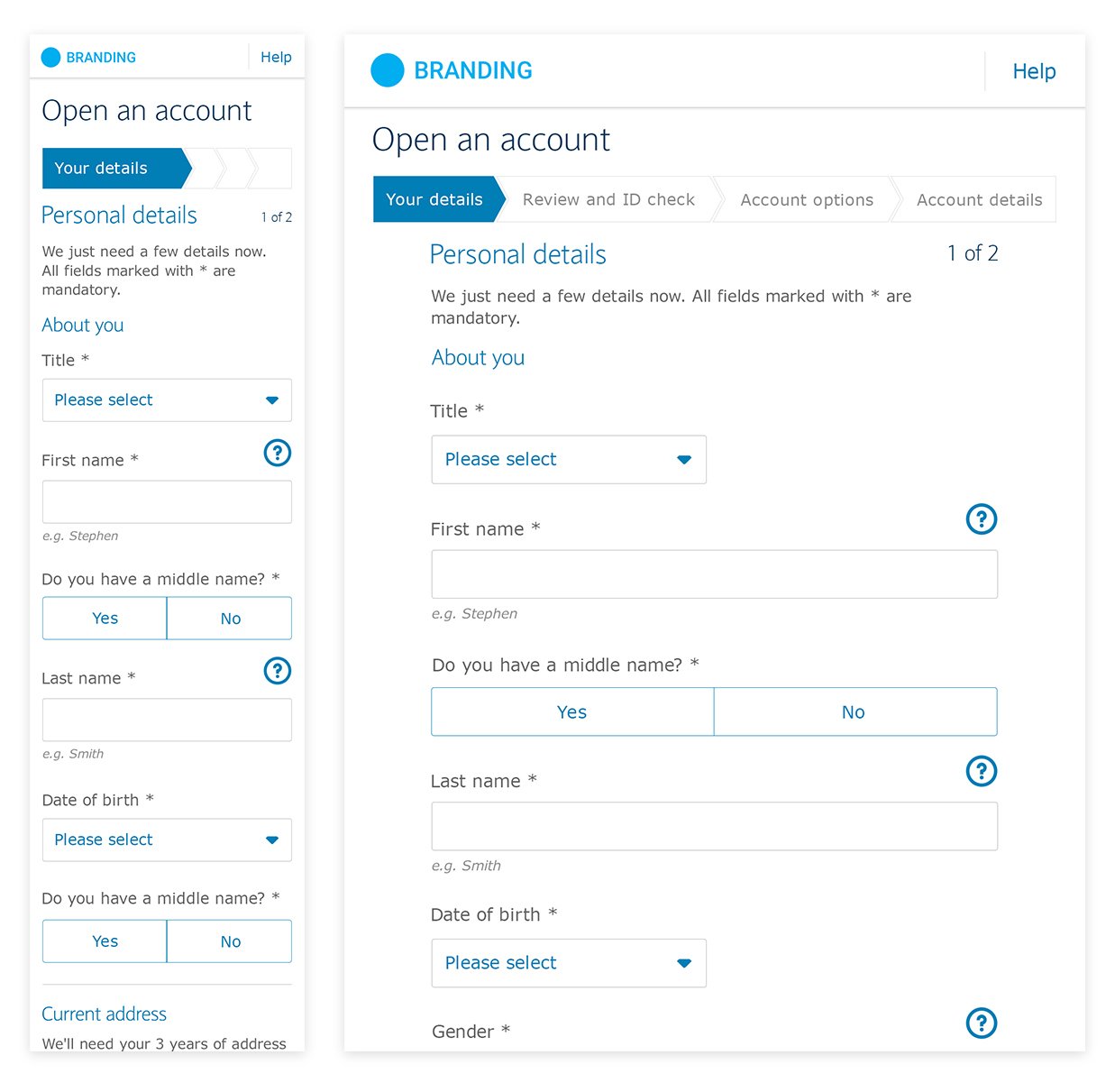1115x1092 pixels.
Task: Click the blue branding logo circle in mobile header
Action: click(x=51, y=58)
